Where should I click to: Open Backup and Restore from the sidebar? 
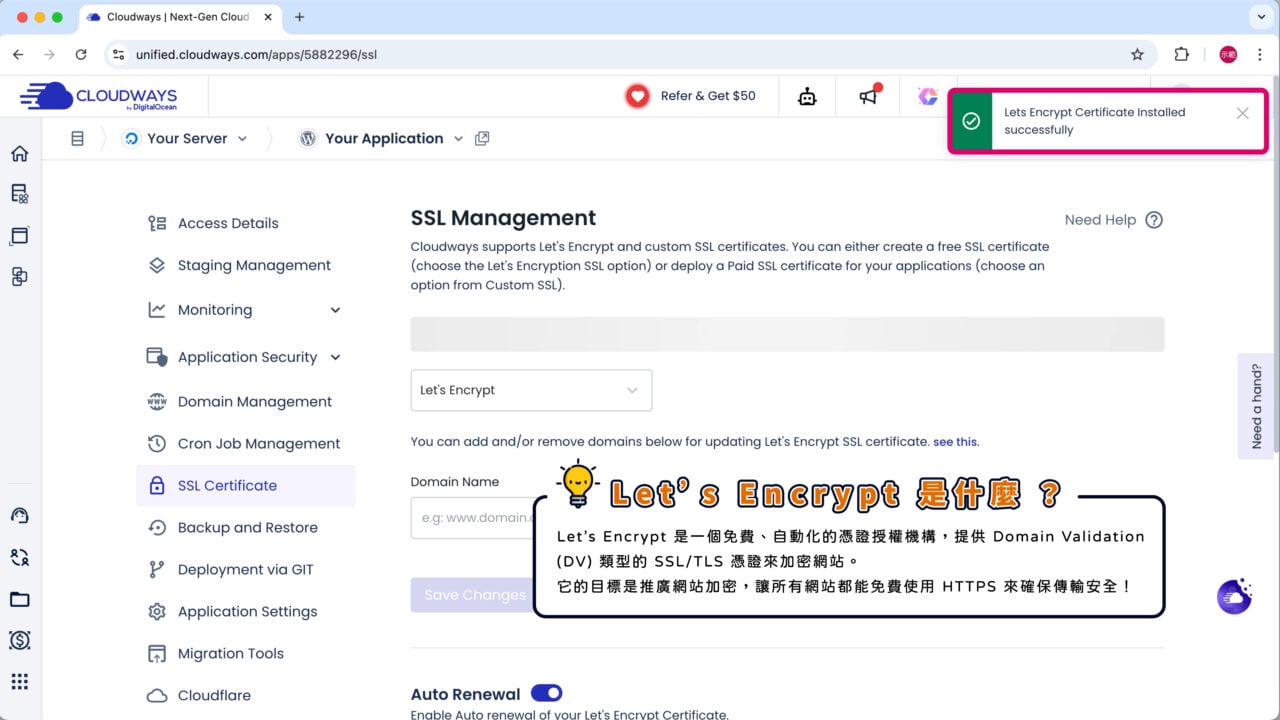point(246,527)
